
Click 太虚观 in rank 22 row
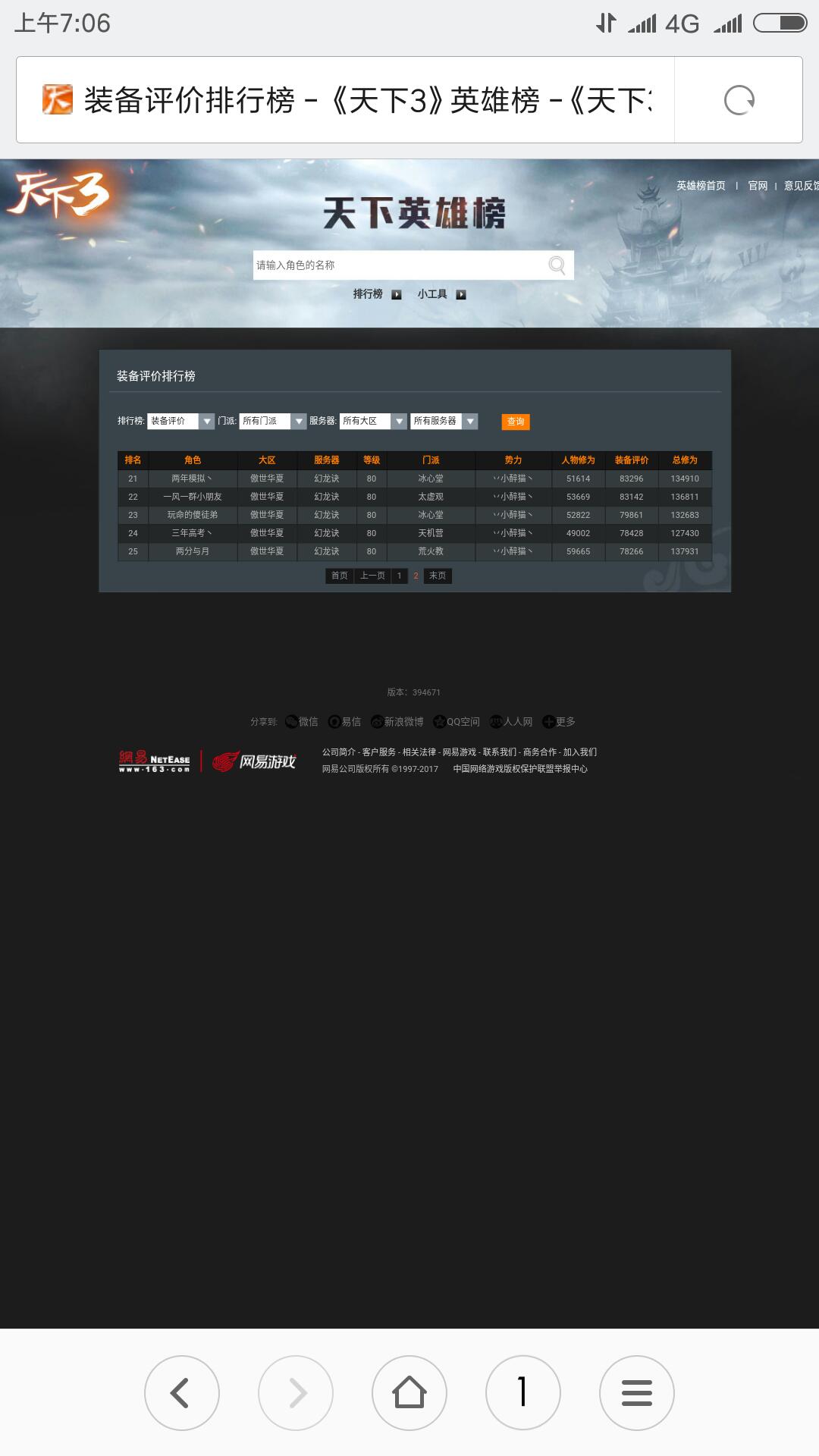tap(431, 497)
